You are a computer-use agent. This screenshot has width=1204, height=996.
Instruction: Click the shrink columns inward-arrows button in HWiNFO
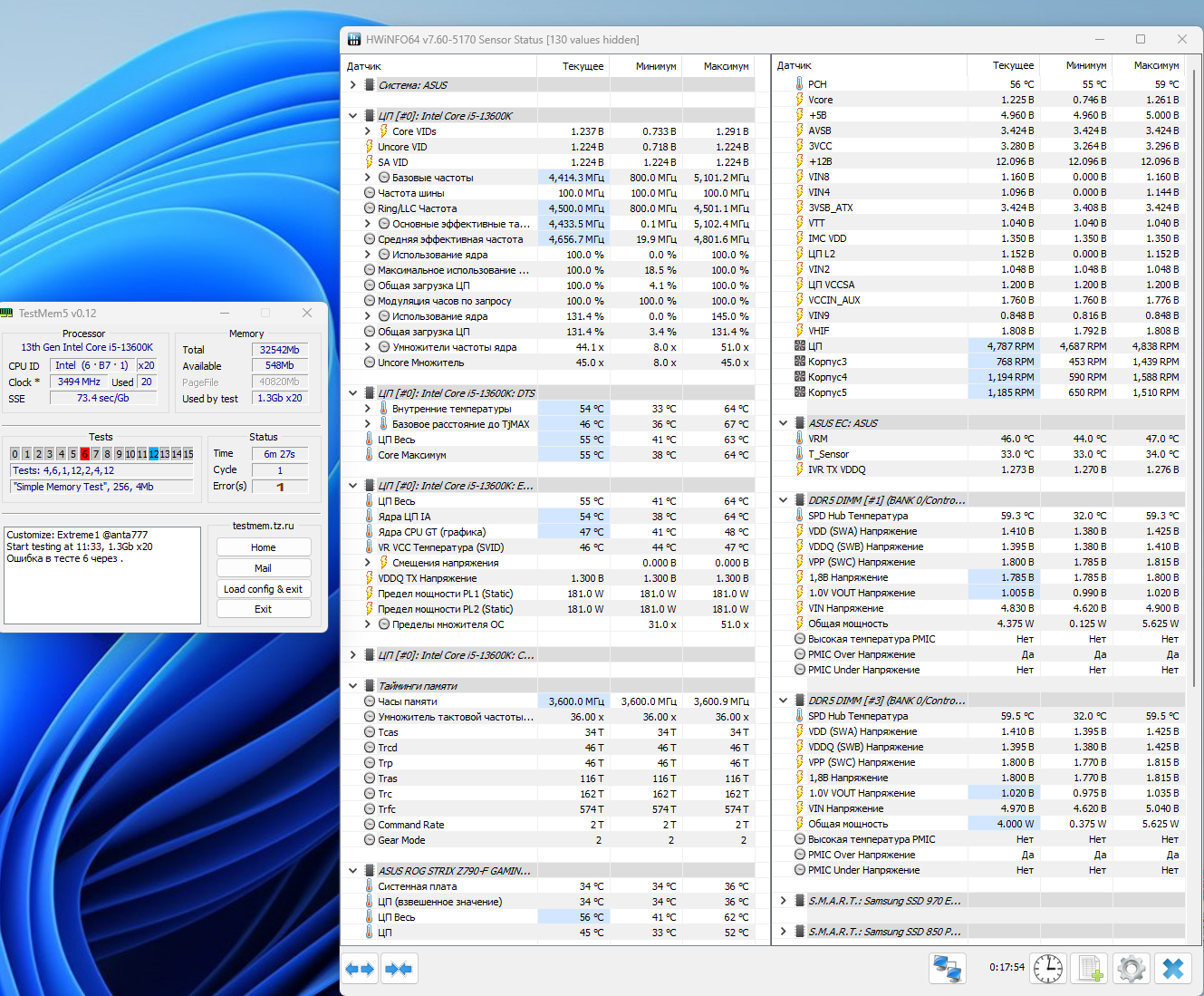click(x=399, y=969)
